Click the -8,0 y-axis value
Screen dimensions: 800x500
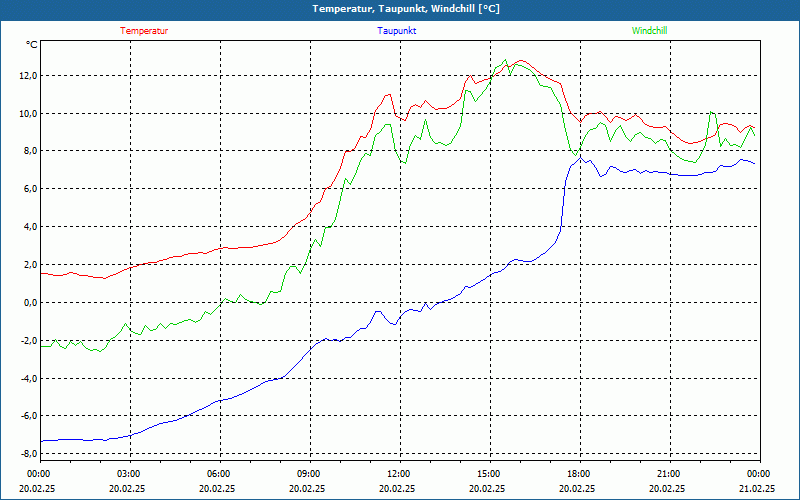click(x=29, y=453)
